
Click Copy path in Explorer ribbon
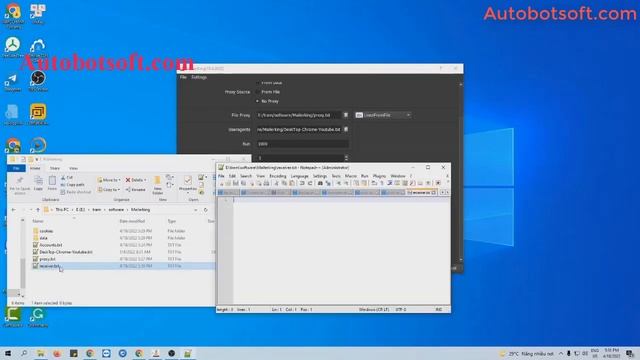(72, 185)
